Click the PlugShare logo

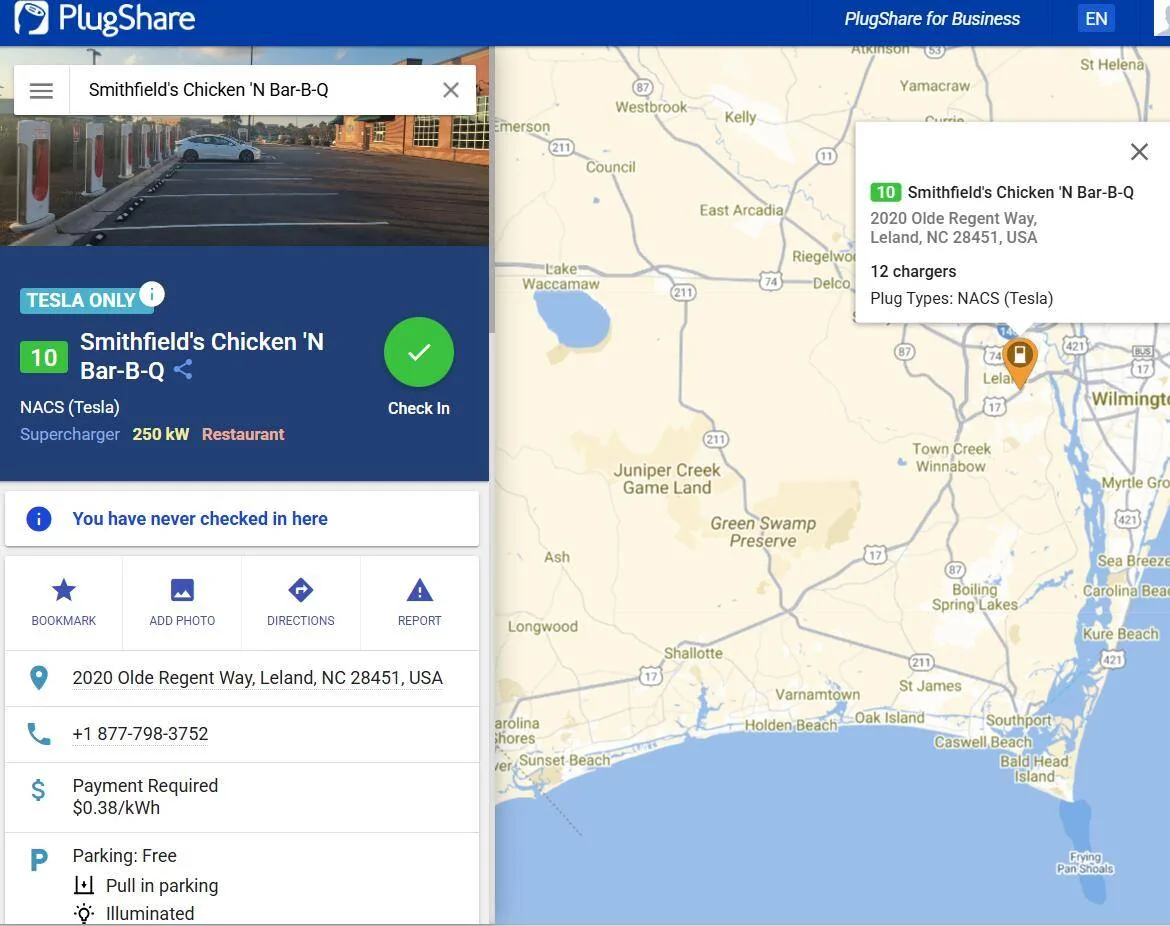(105, 19)
